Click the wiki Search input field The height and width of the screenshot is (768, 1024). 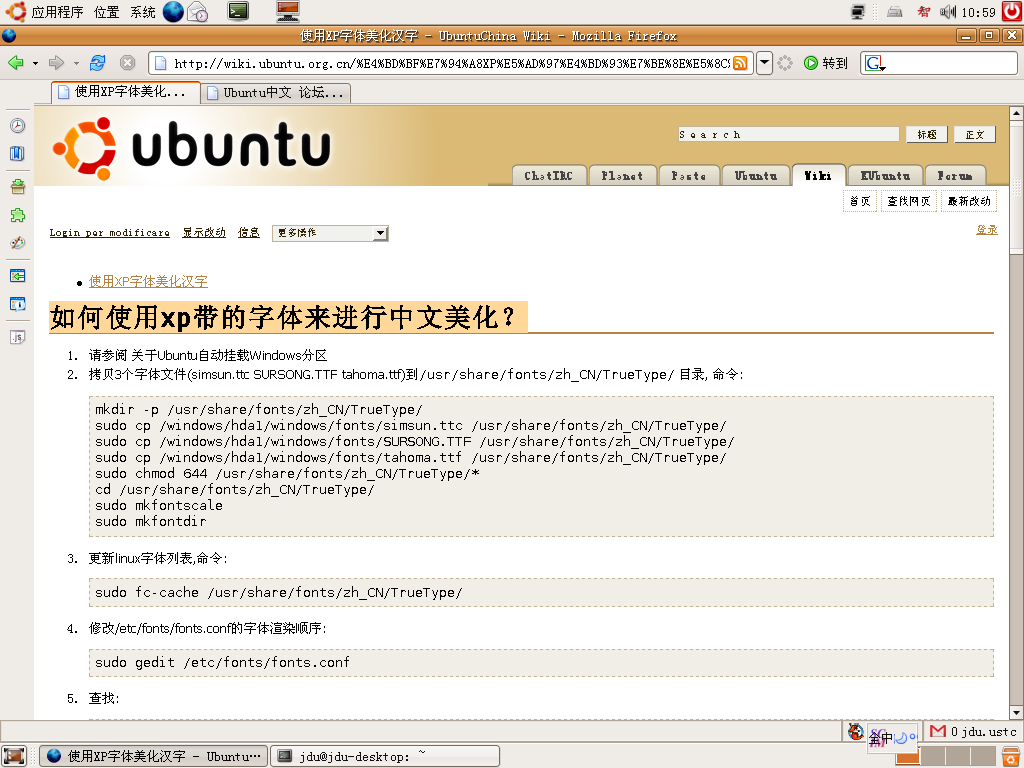(x=788, y=135)
